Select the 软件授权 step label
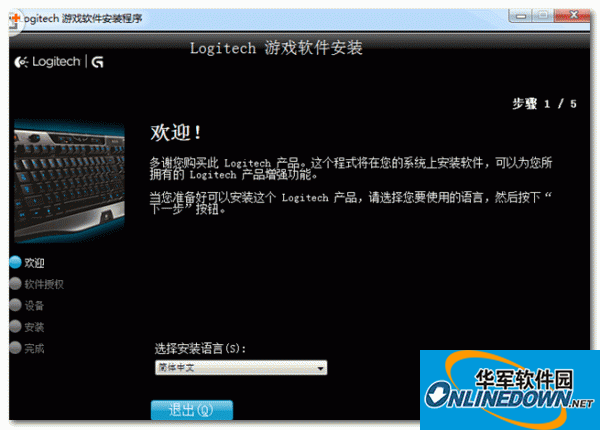The image size is (600, 430). coord(44,284)
